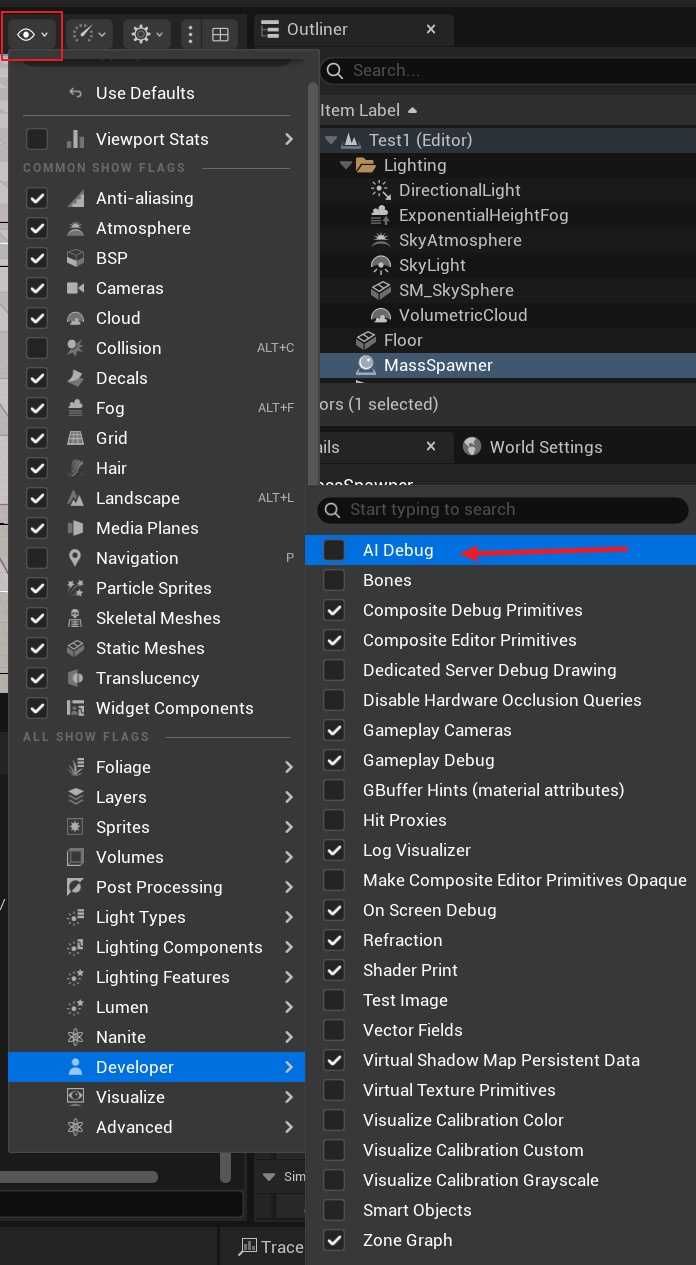This screenshot has width=696, height=1265.
Task: Open the Light Types submenu arrow
Action: tap(288, 917)
